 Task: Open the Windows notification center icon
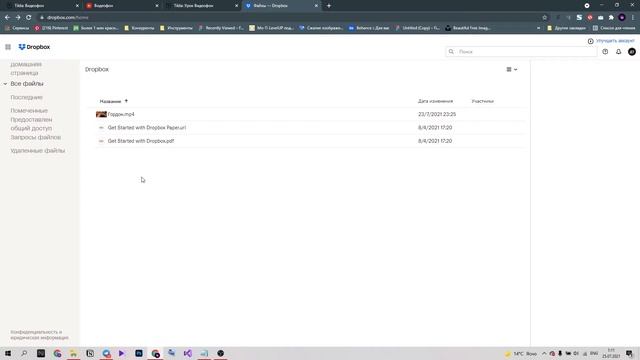tap(629, 353)
